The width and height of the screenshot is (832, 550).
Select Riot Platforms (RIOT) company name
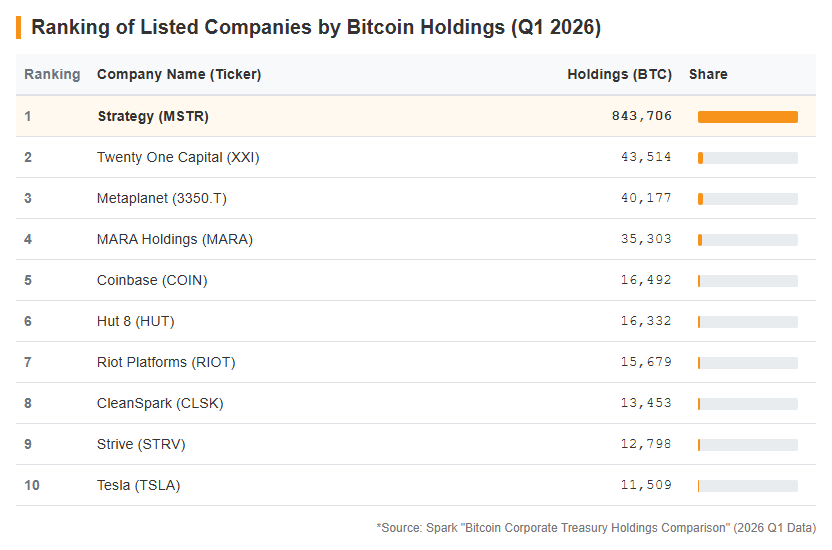166,362
